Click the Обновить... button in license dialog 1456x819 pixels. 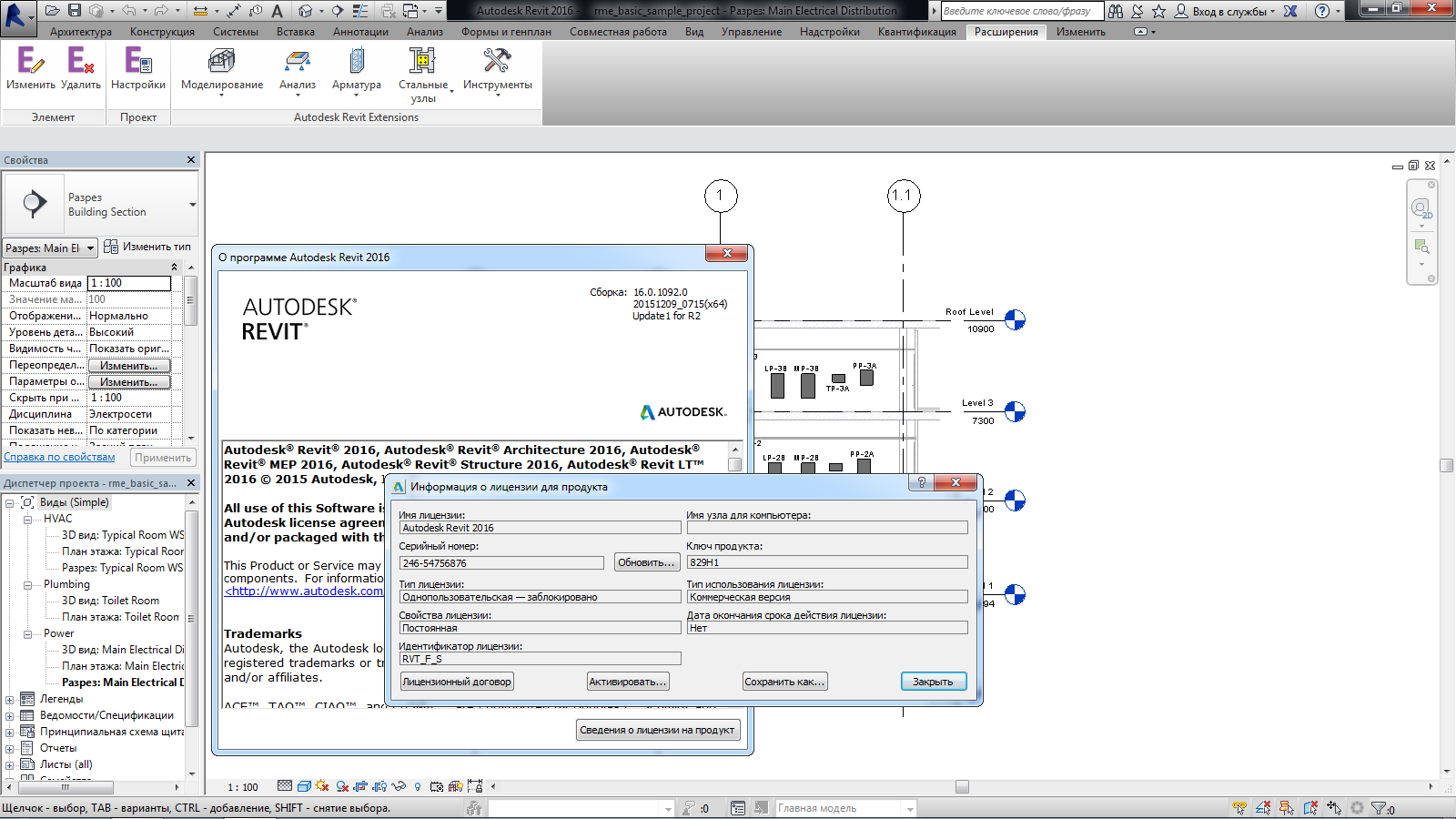[646, 562]
